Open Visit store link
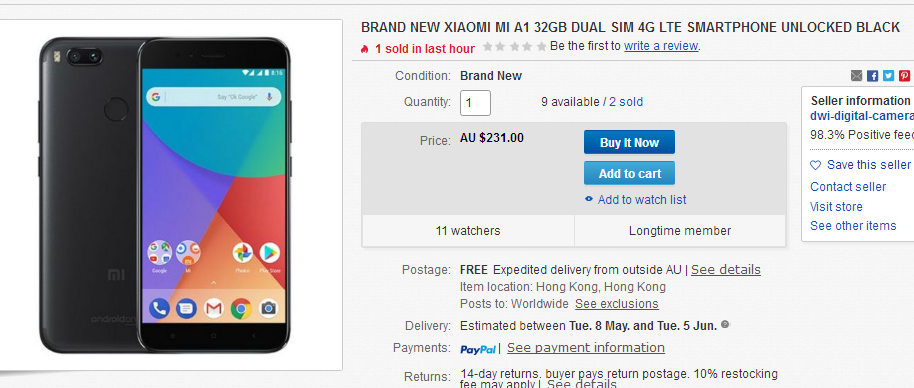This screenshot has height=388, width=914. (x=836, y=206)
